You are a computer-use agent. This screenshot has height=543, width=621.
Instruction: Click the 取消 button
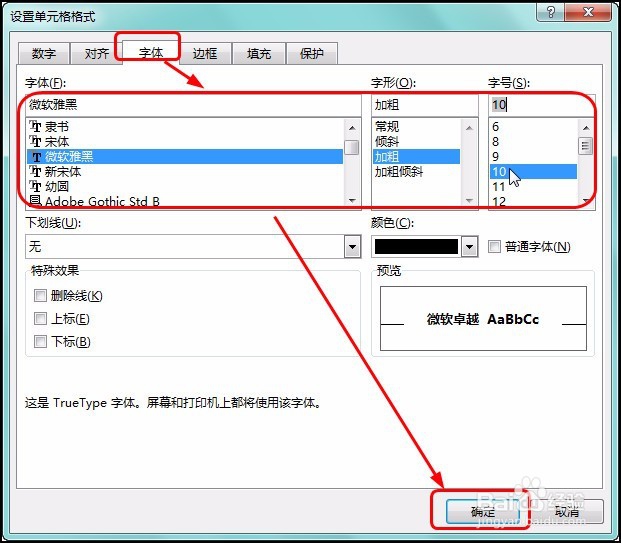tap(567, 511)
